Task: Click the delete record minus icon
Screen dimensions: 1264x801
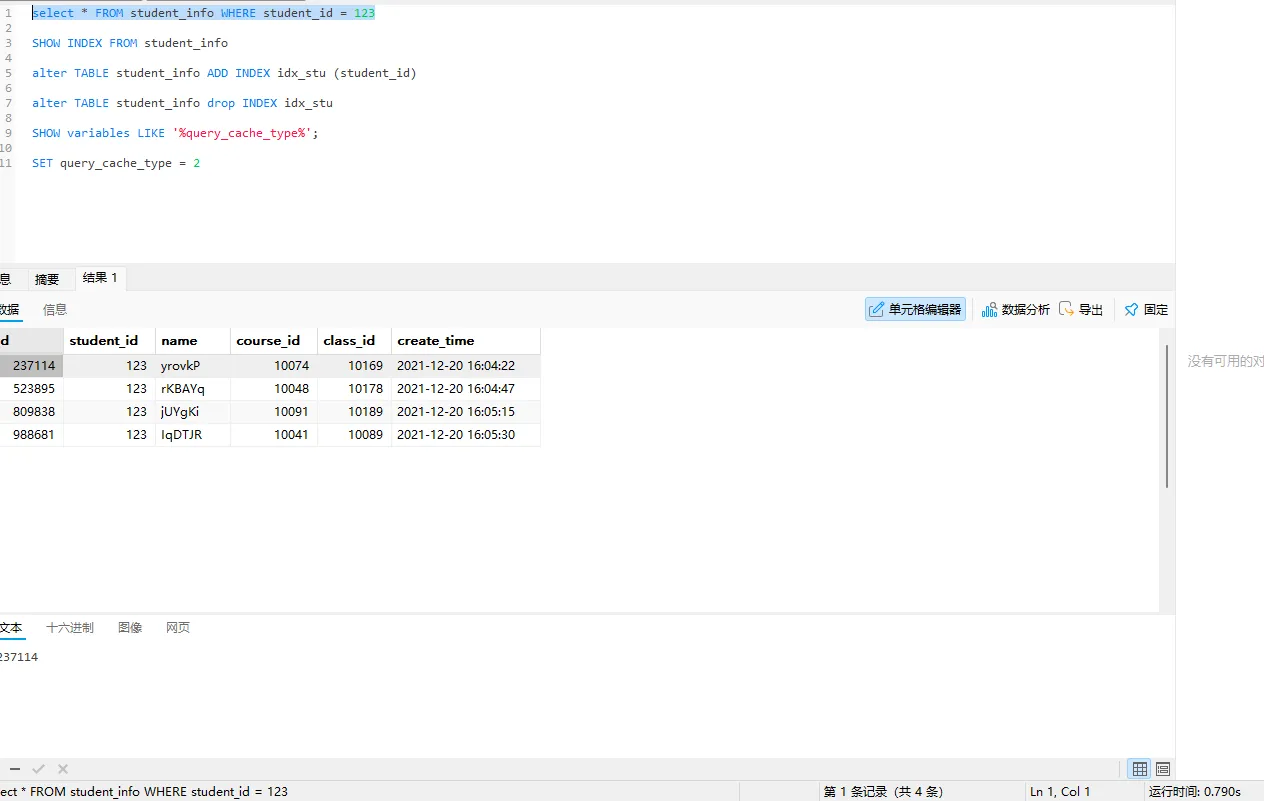Action: (14, 769)
